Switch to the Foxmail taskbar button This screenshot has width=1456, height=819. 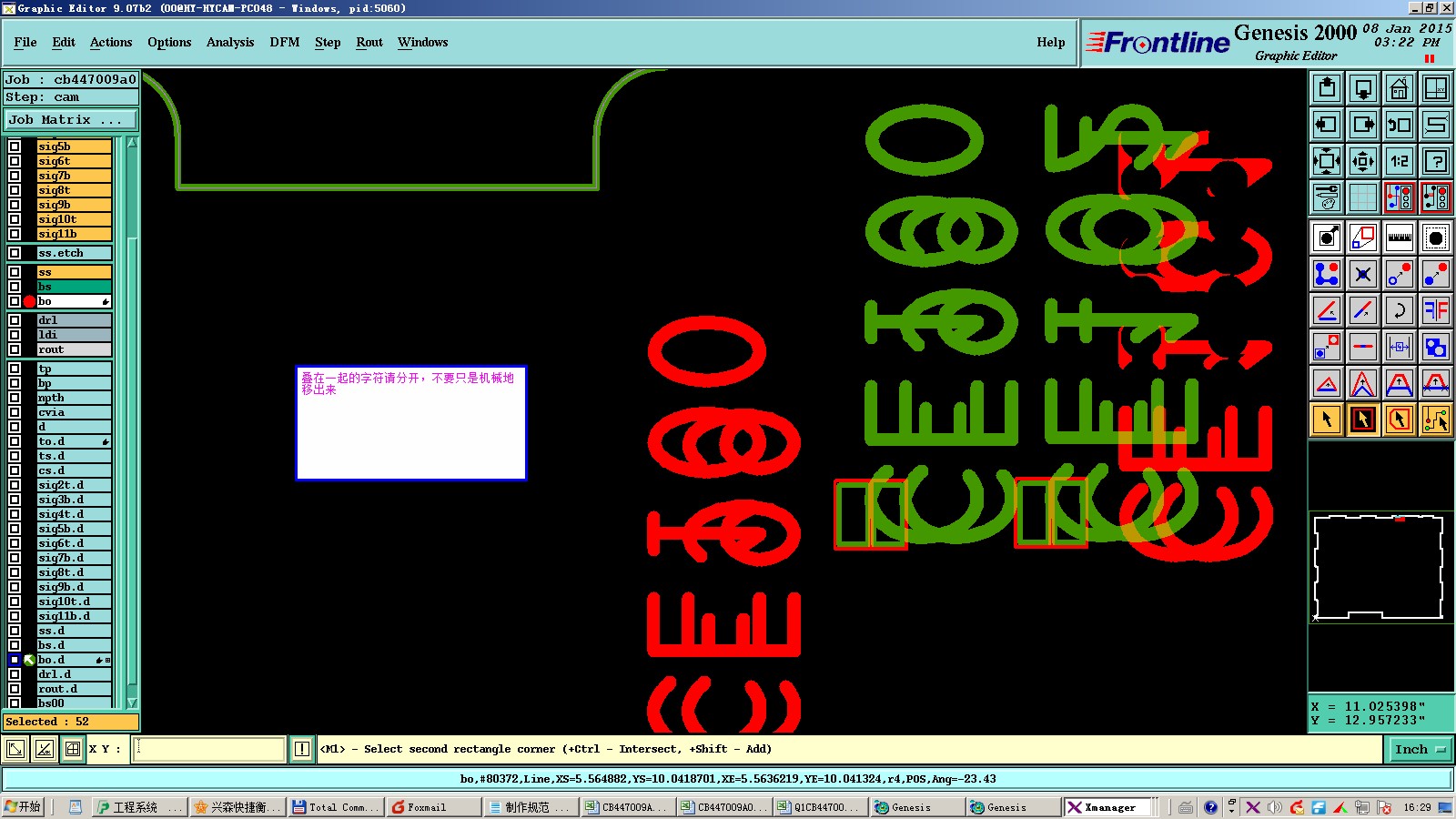[433, 807]
